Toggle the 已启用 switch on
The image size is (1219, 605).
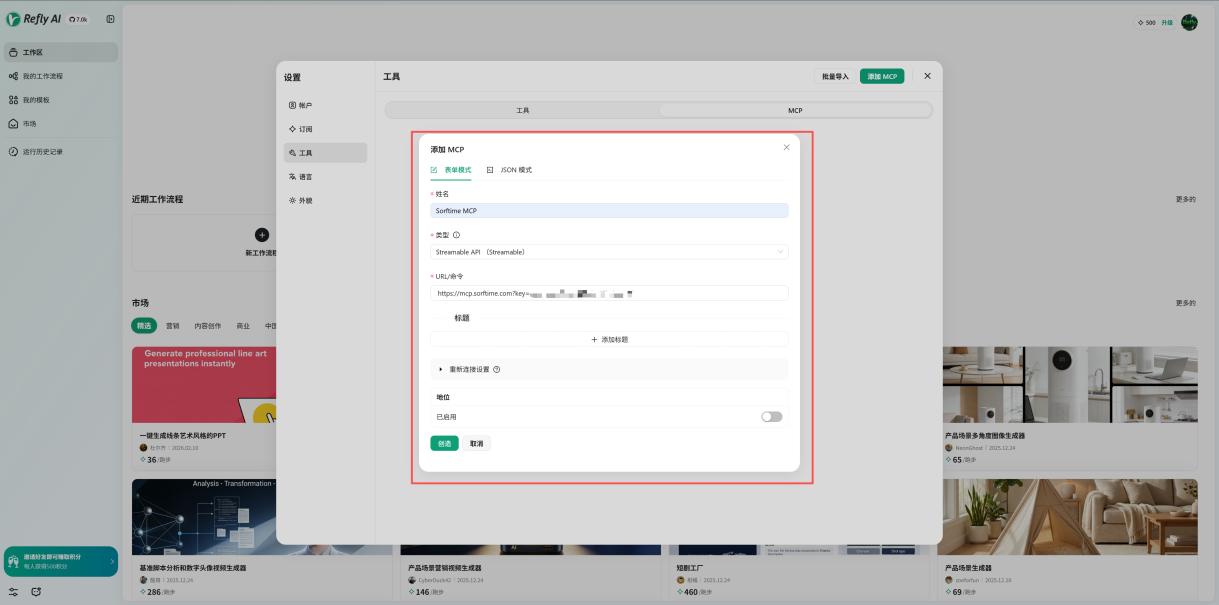pyautogui.click(x=771, y=417)
